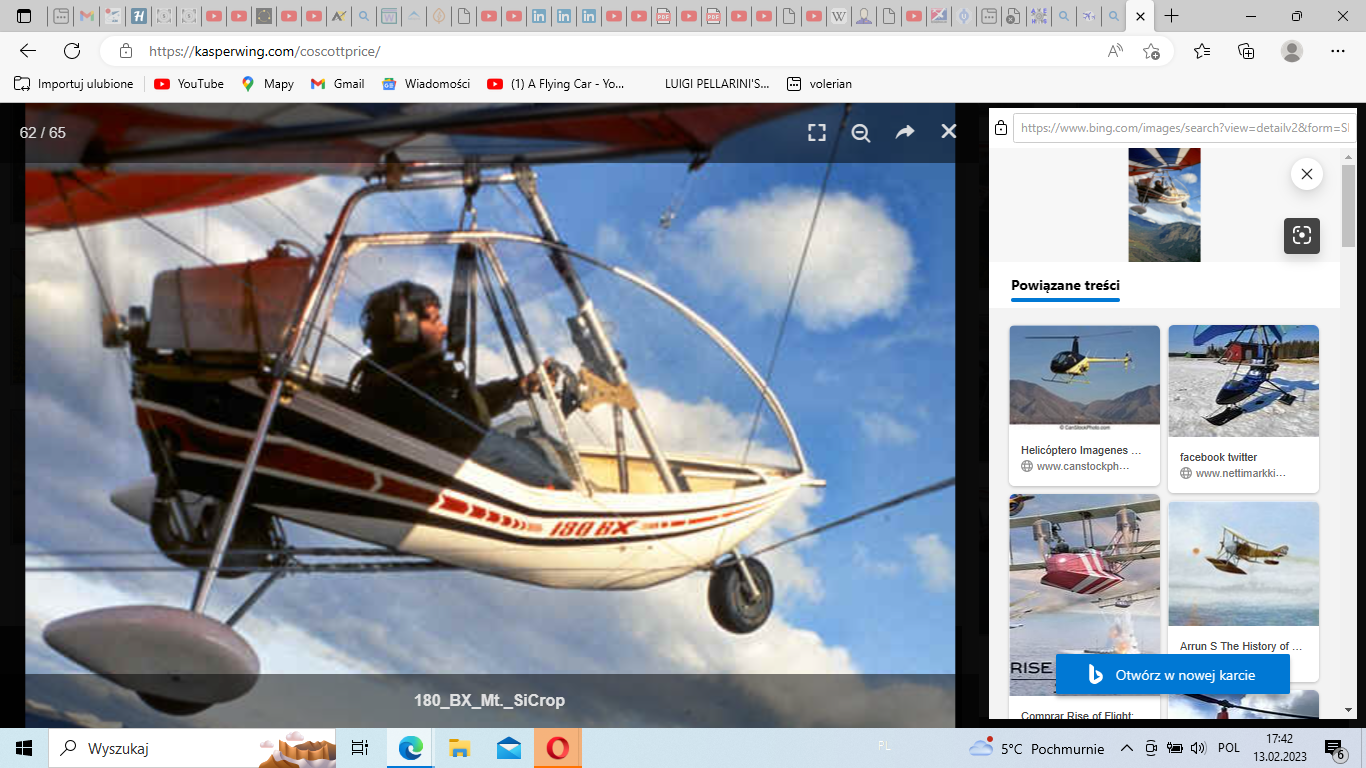1366x768 pixels.
Task: Go back to the previous page
Action: click(28, 51)
